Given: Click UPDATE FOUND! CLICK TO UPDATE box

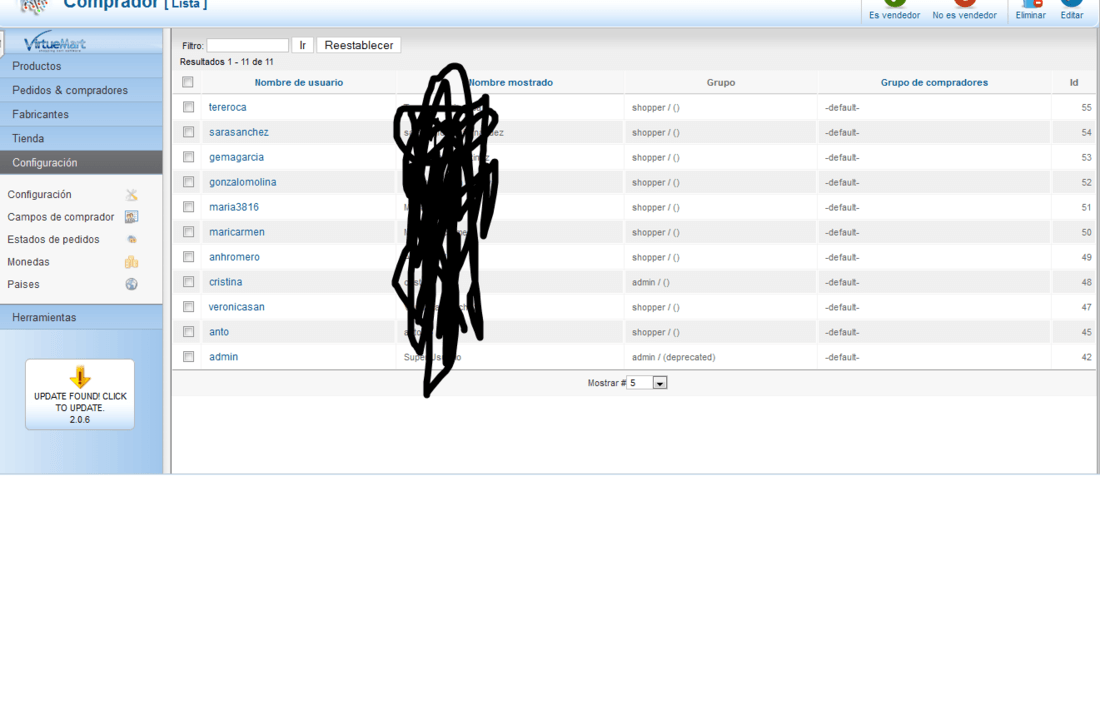Looking at the screenshot, I should [x=80, y=394].
